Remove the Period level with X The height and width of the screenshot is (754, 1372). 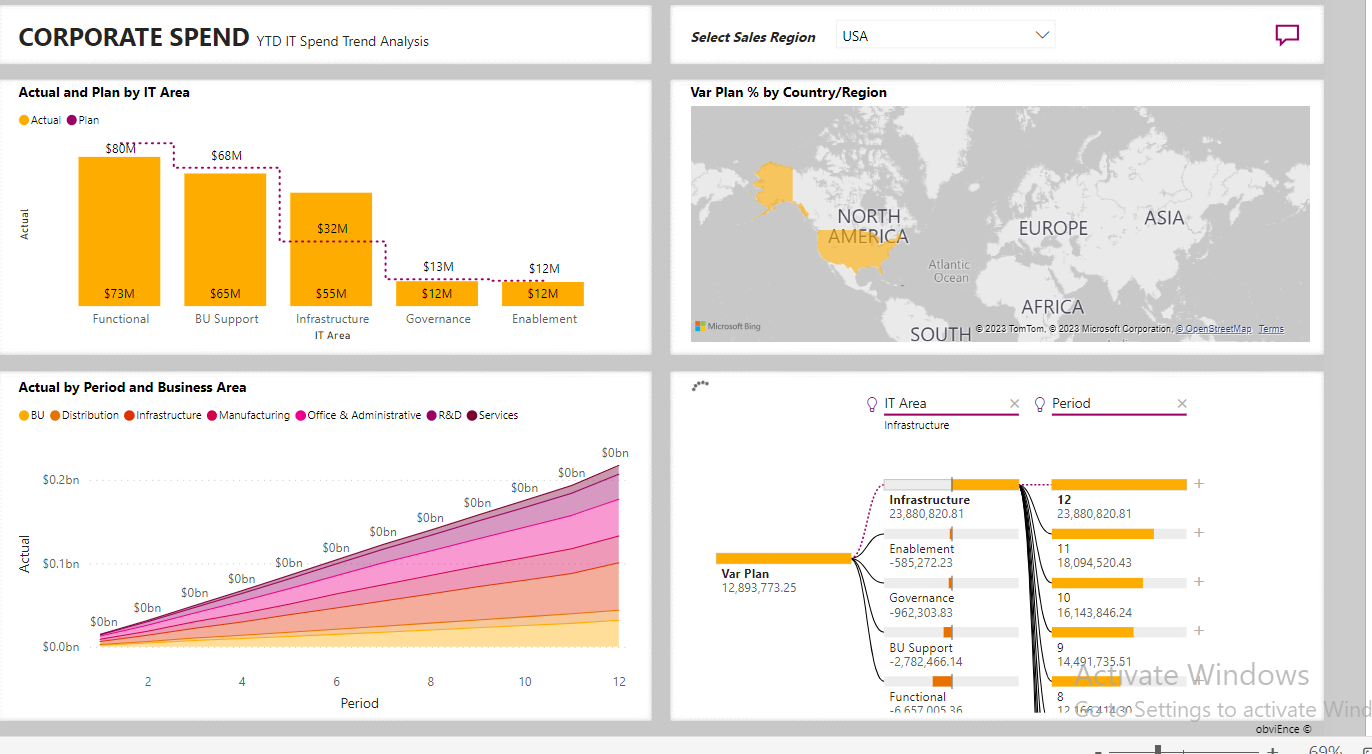(x=1182, y=404)
